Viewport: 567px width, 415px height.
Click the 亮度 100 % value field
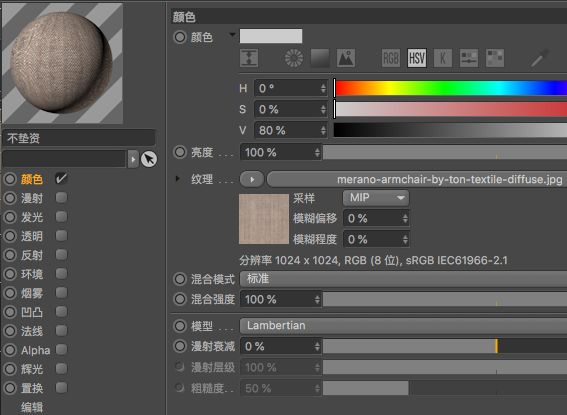coord(281,152)
